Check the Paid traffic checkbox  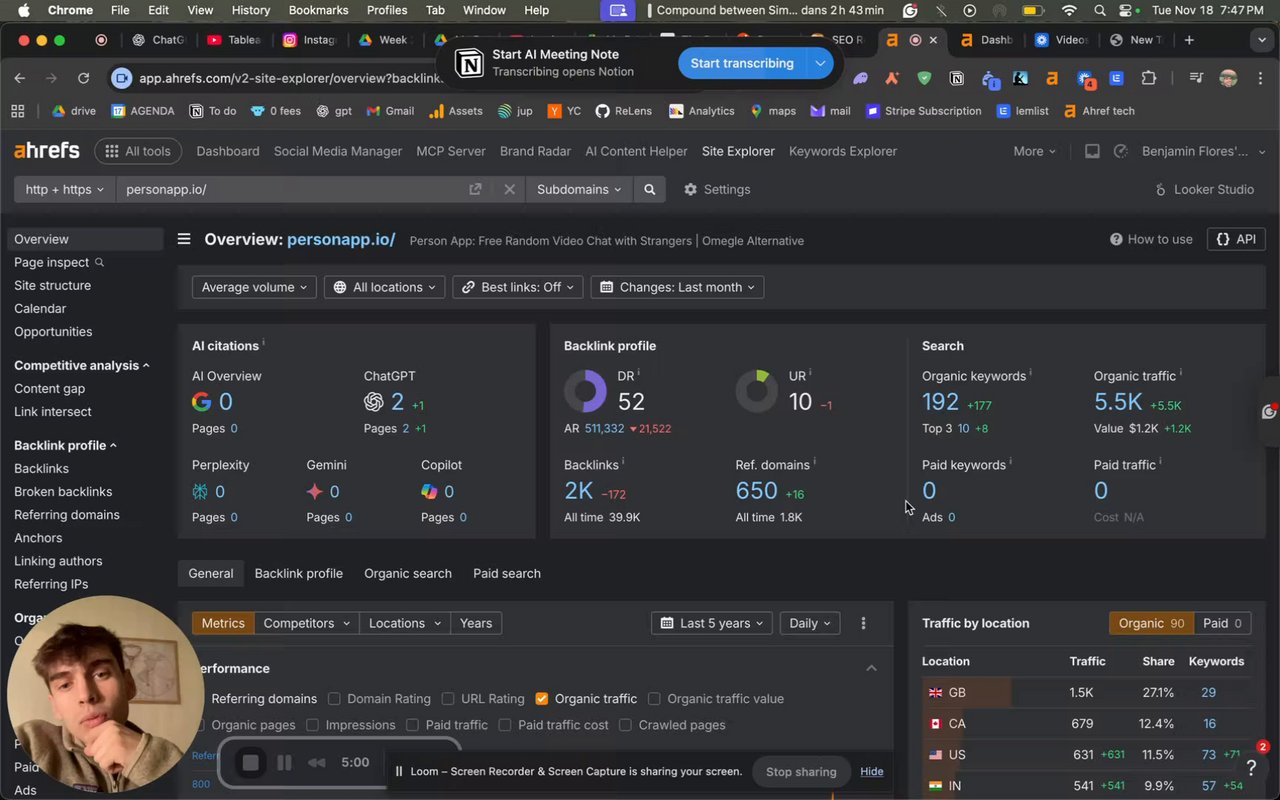pyautogui.click(x=413, y=725)
